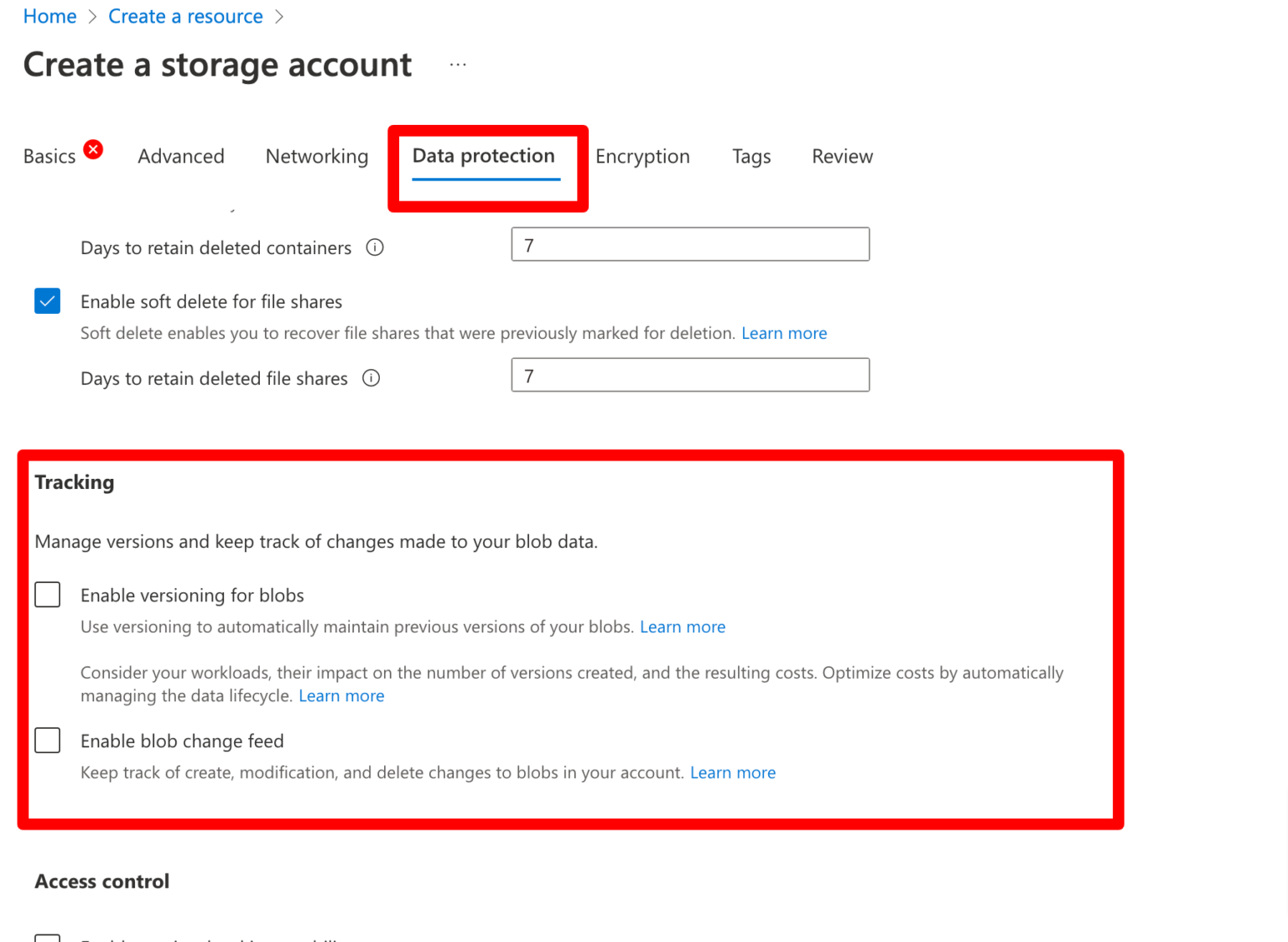The width and height of the screenshot is (1288, 942).
Task: Uncheck Enable soft delete for file shares
Action: (47, 301)
